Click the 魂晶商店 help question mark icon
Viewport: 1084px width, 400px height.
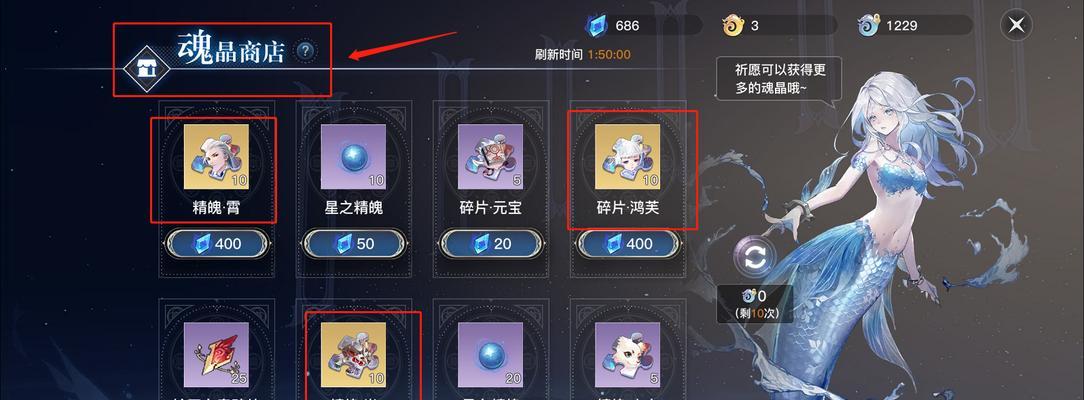point(306,50)
